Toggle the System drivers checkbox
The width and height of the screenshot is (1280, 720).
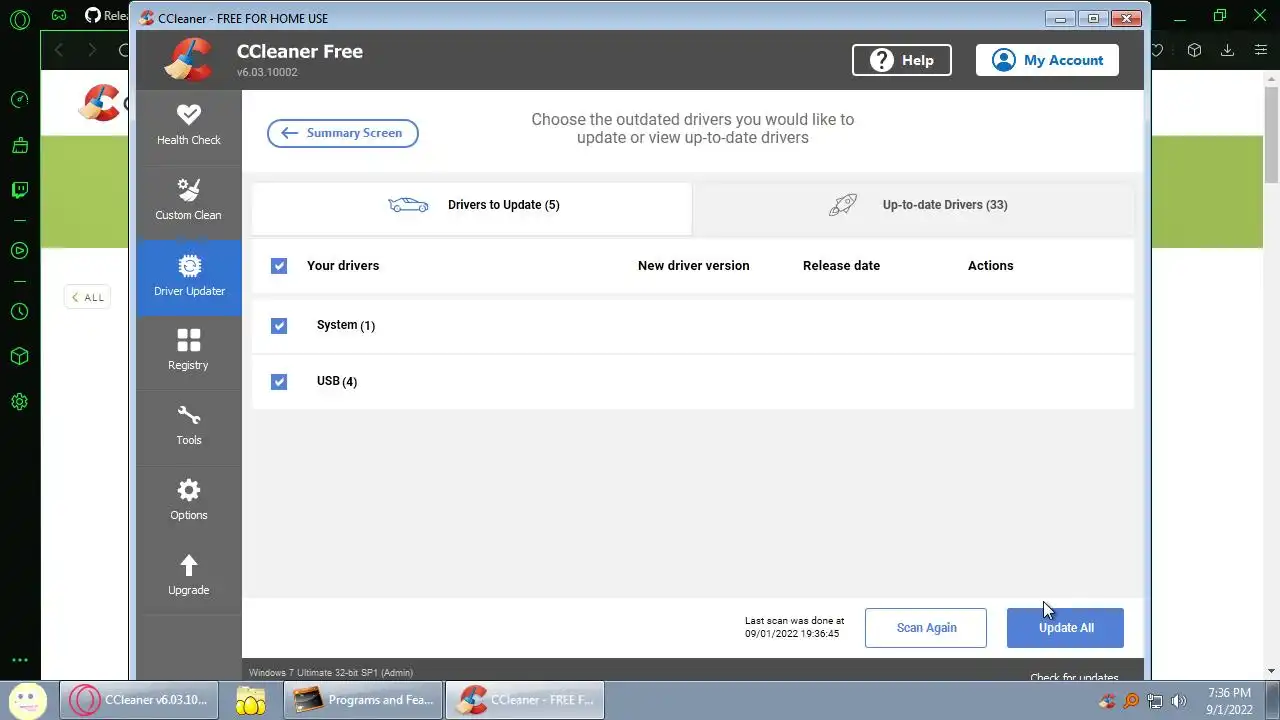point(279,326)
